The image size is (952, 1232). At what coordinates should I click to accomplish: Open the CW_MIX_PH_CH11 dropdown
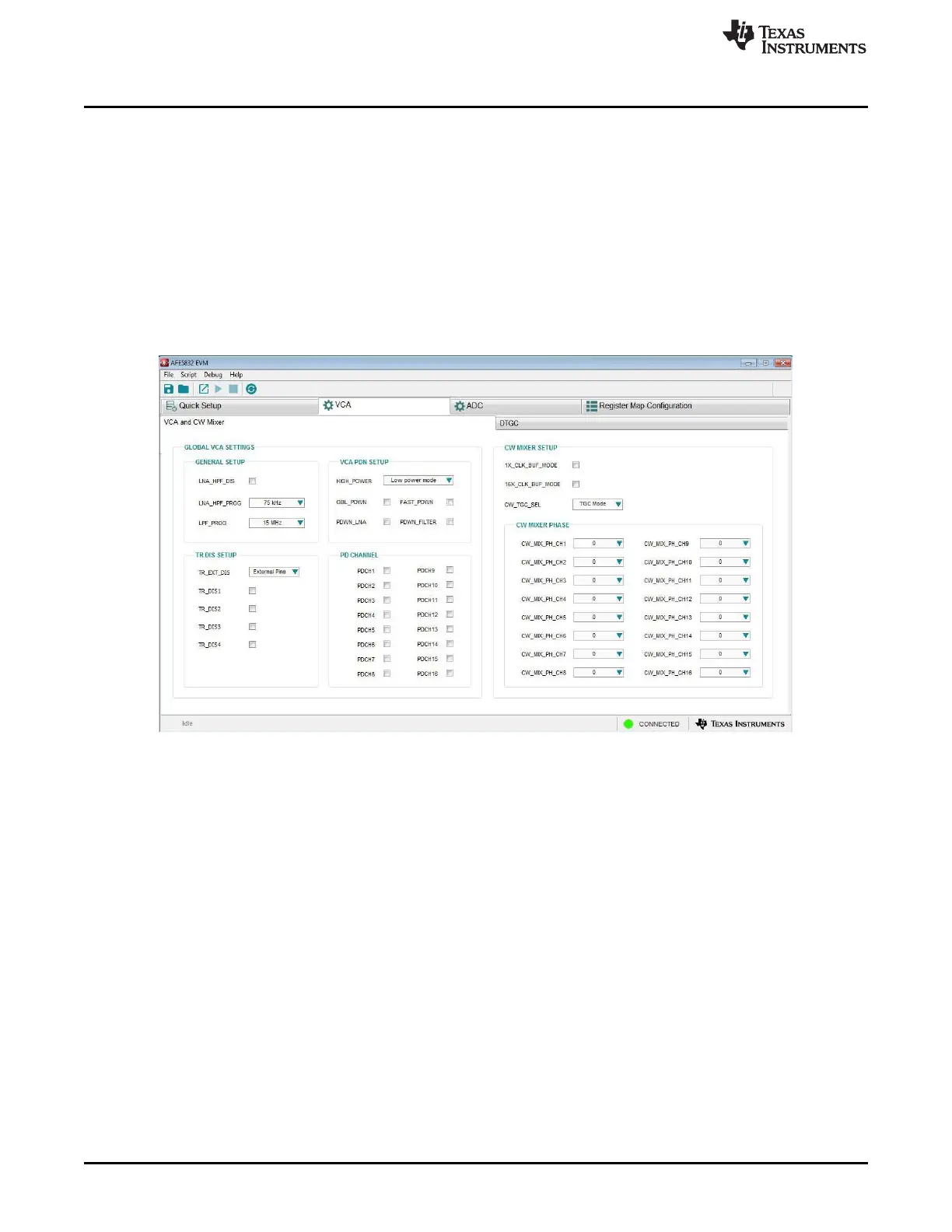(726, 580)
